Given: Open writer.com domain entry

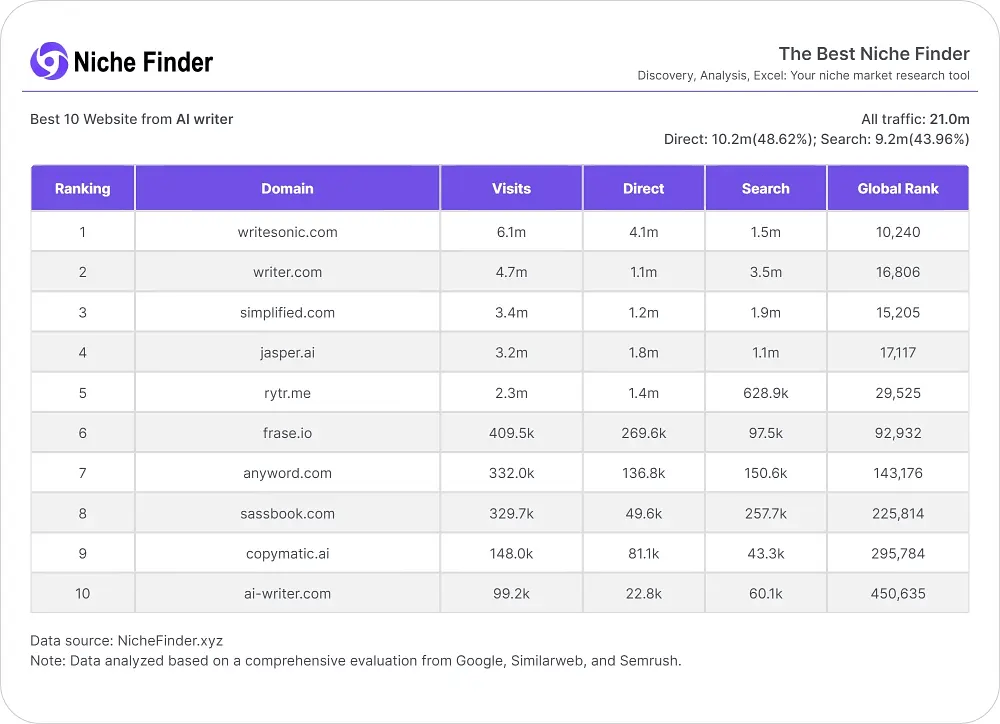Looking at the screenshot, I should 287,272.
